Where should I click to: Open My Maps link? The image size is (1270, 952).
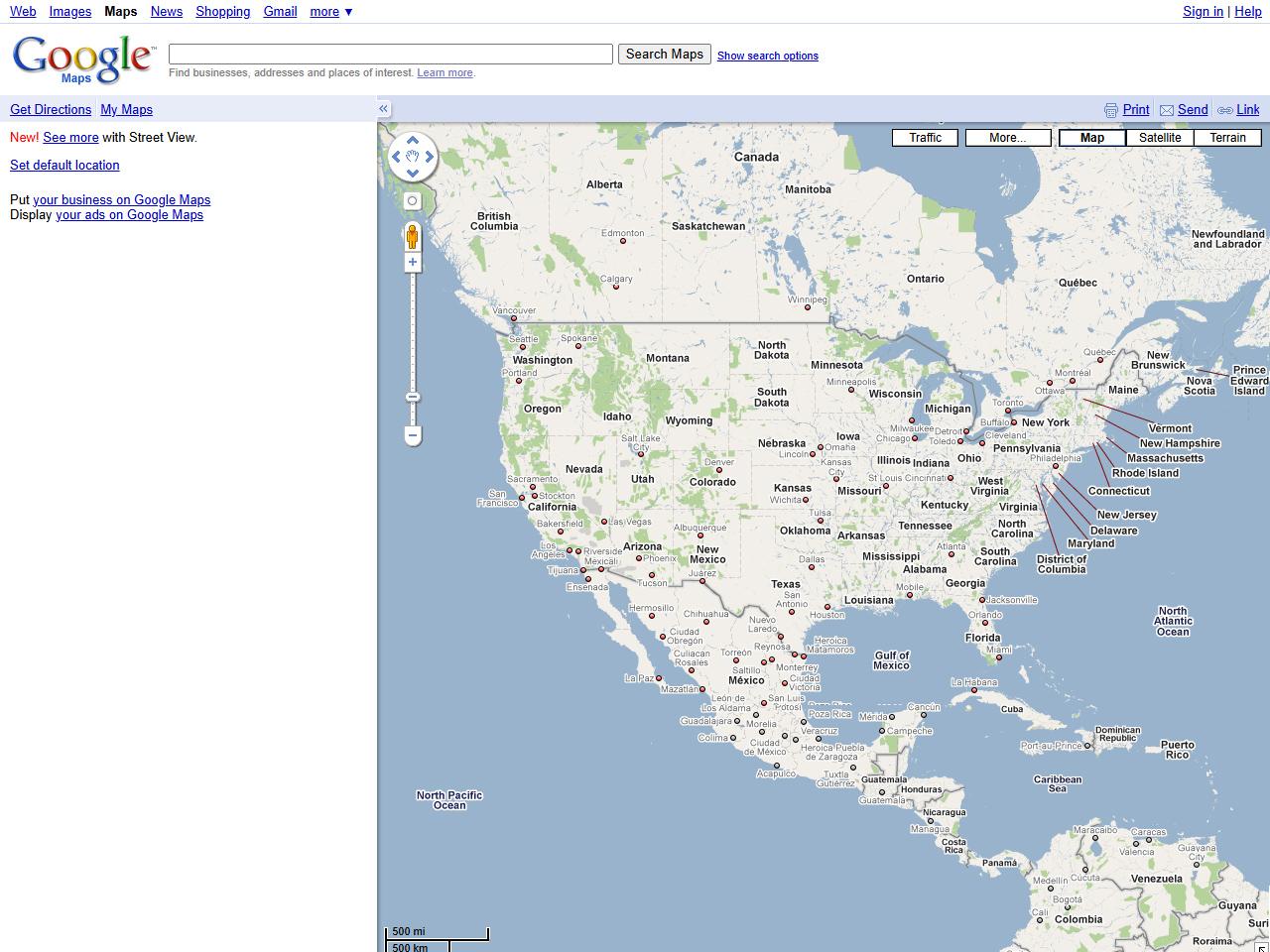127,110
